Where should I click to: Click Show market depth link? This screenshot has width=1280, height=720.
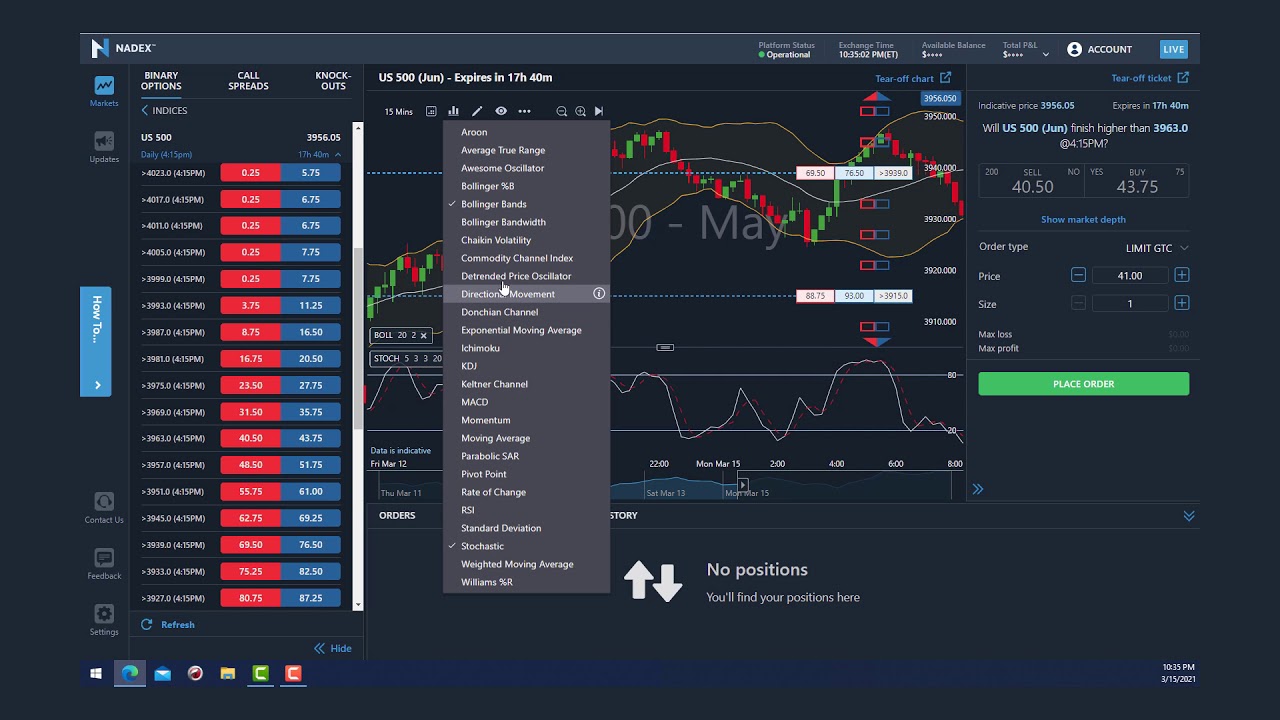(1083, 219)
